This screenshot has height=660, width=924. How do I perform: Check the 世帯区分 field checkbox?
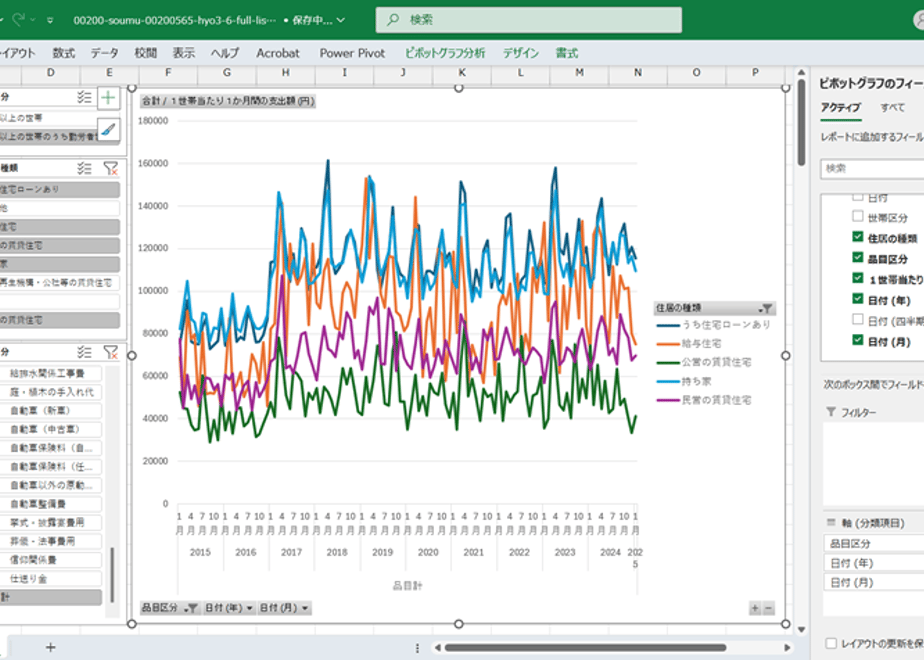(858, 216)
